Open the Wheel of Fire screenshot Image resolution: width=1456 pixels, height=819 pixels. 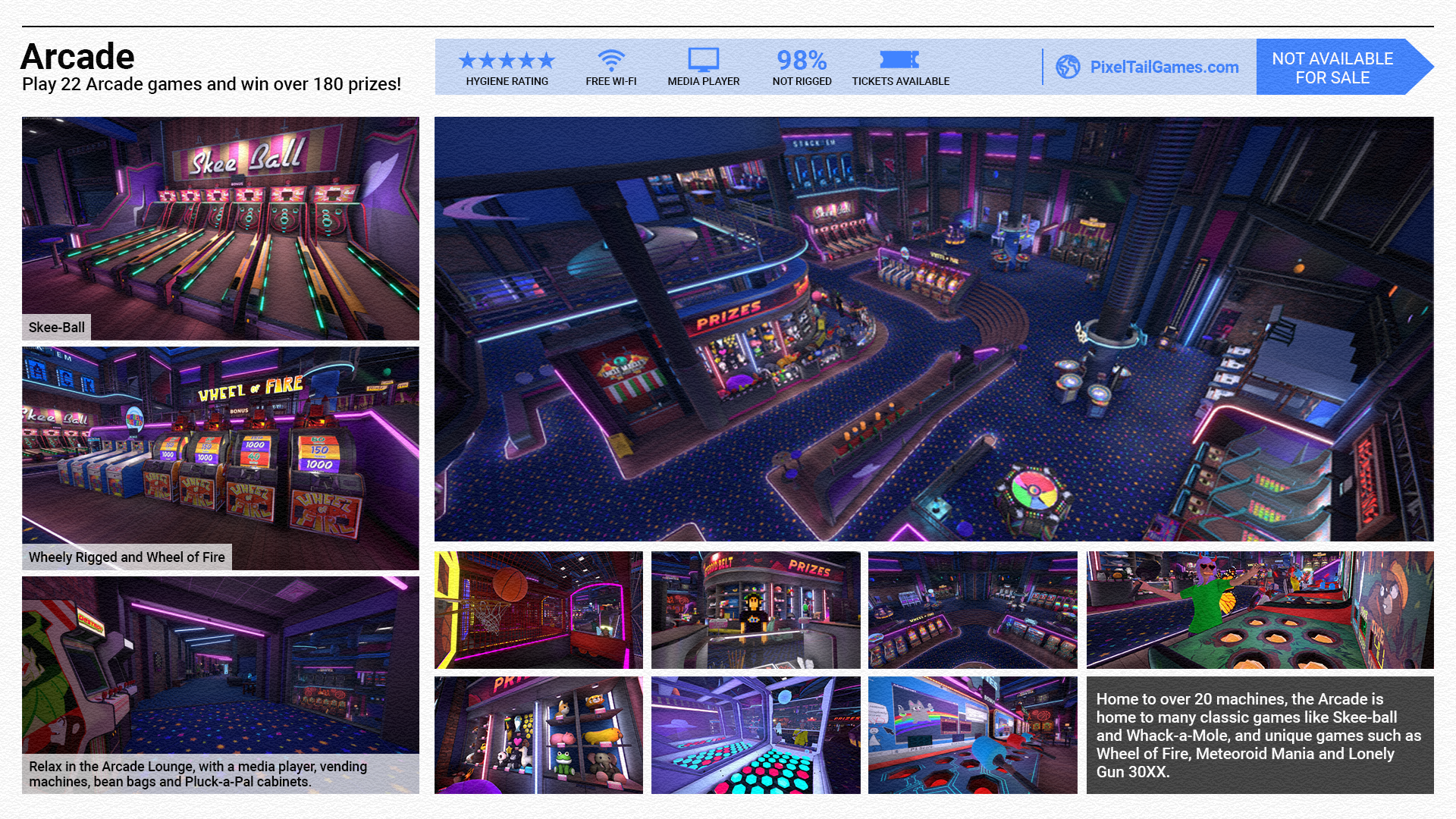click(x=220, y=457)
